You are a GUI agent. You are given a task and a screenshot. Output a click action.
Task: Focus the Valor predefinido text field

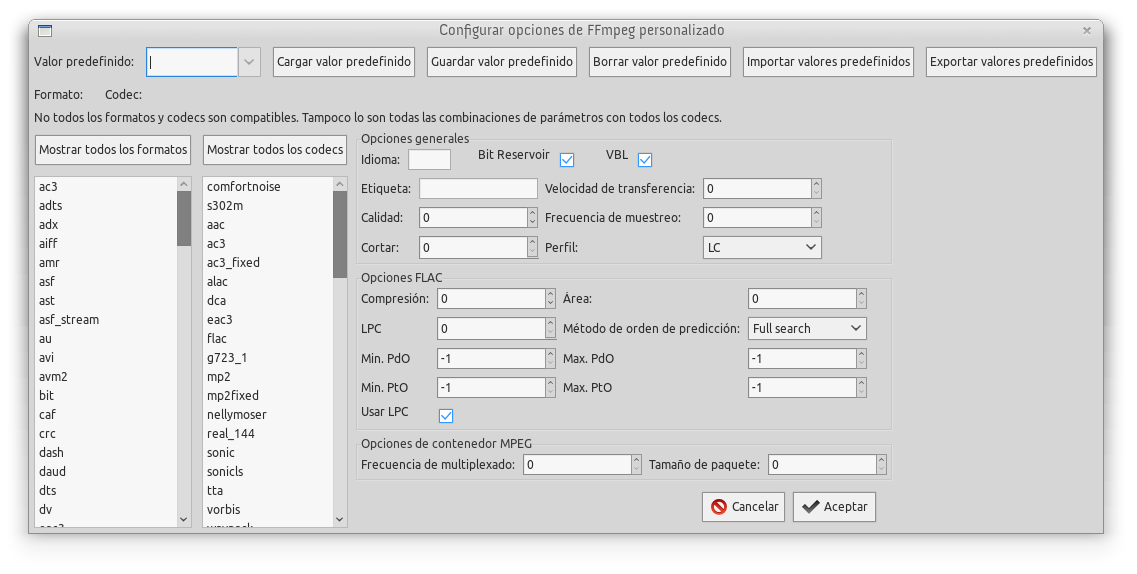point(192,62)
